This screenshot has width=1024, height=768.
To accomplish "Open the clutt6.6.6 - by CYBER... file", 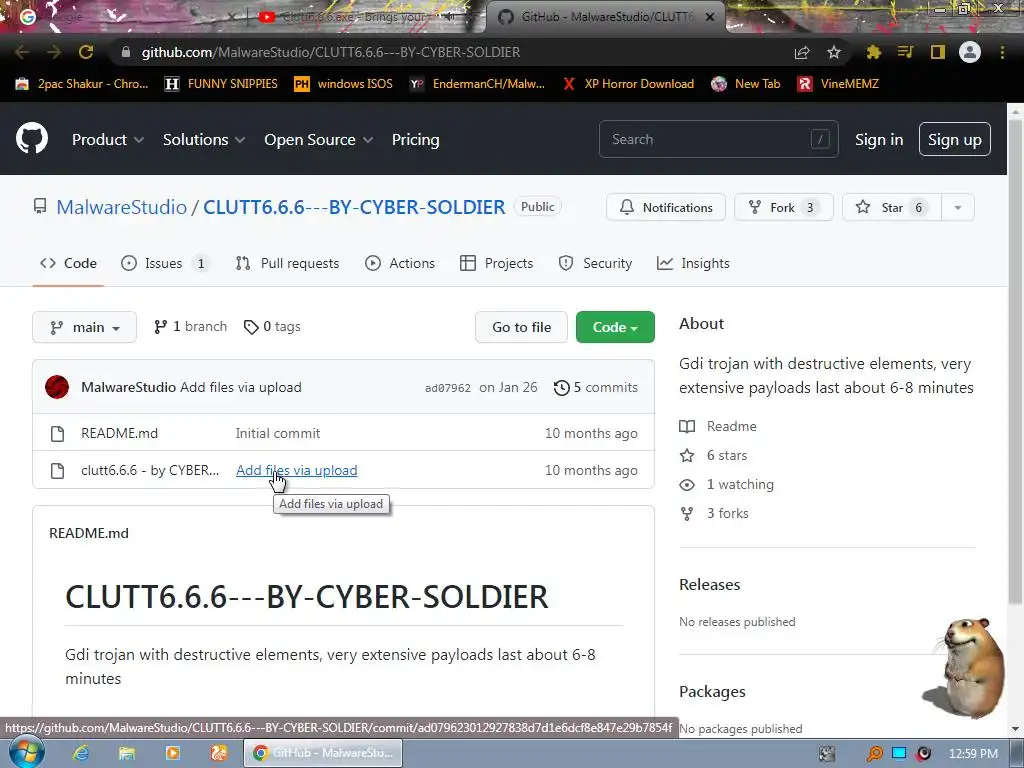I will pyautogui.click(x=150, y=471).
